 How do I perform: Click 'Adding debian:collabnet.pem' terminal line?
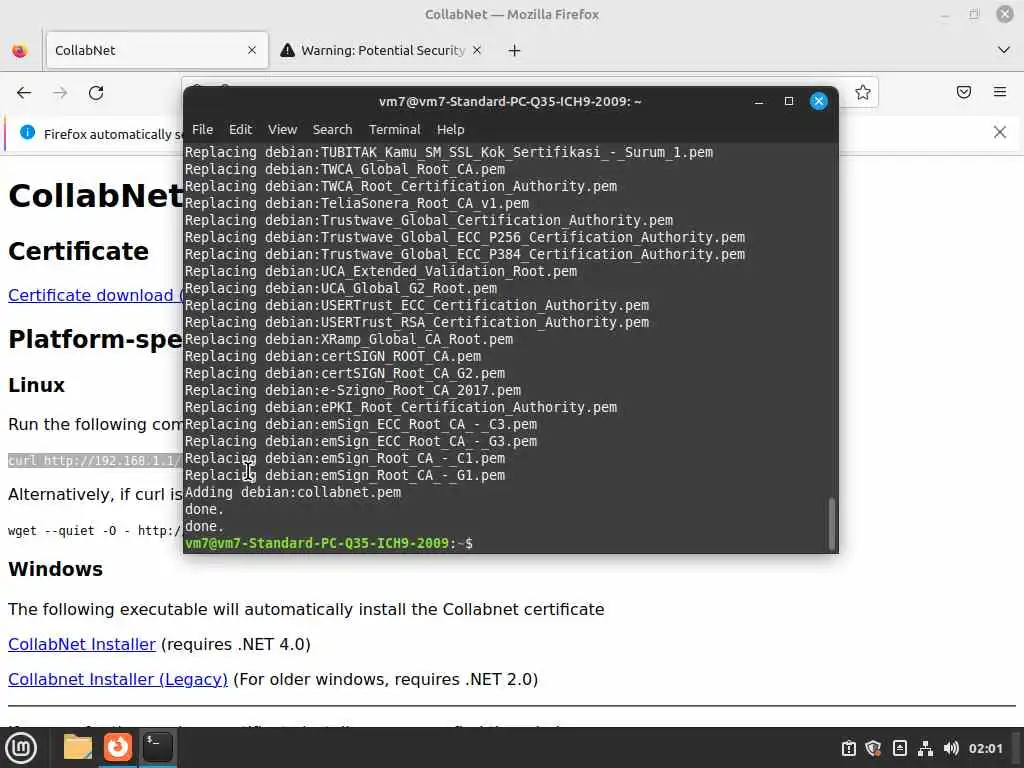point(293,492)
